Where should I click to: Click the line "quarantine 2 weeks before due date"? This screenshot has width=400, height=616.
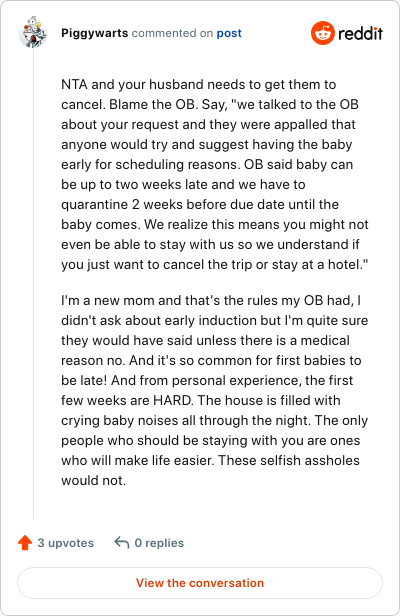click(x=200, y=204)
